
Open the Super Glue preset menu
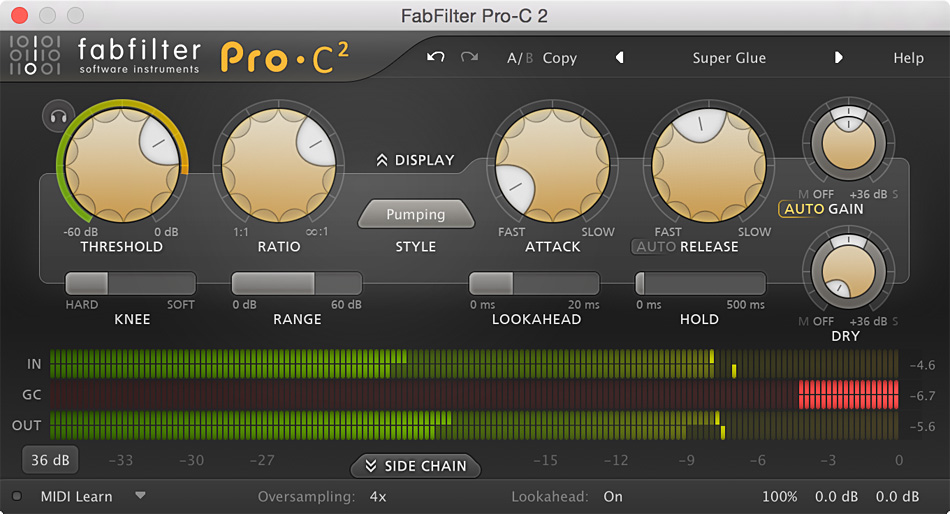pyautogui.click(x=729, y=58)
